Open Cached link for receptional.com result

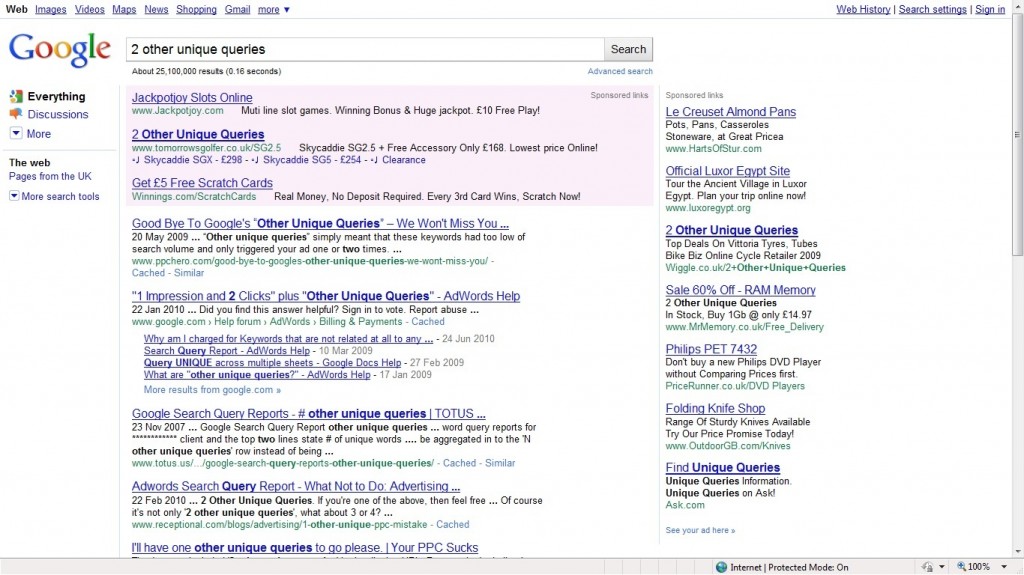coord(453,525)
